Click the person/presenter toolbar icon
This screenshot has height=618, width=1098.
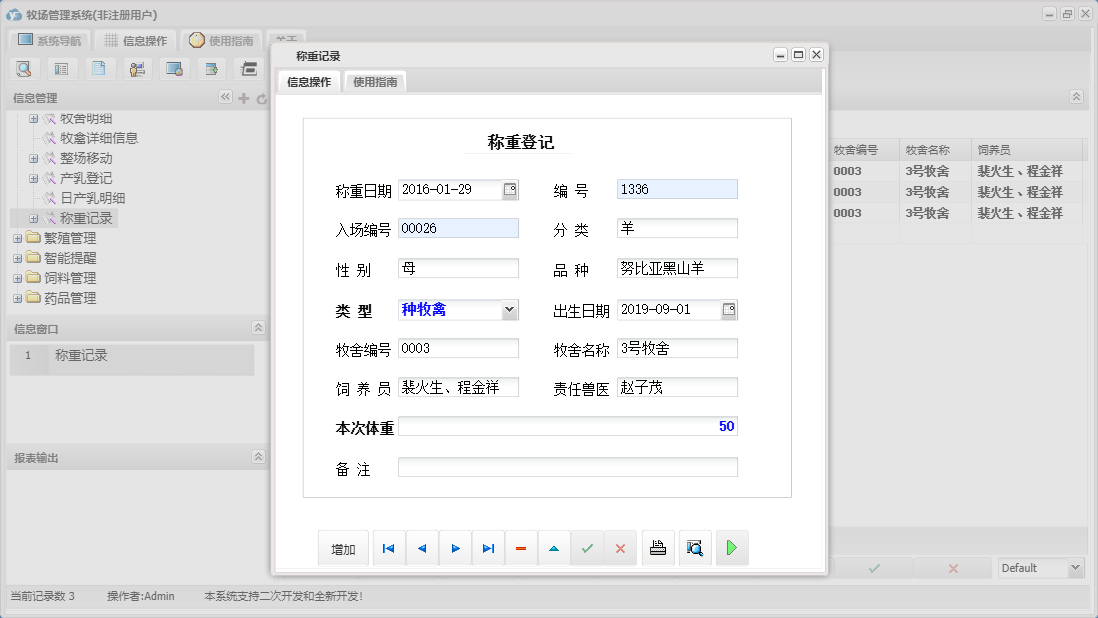coord(137,68)
